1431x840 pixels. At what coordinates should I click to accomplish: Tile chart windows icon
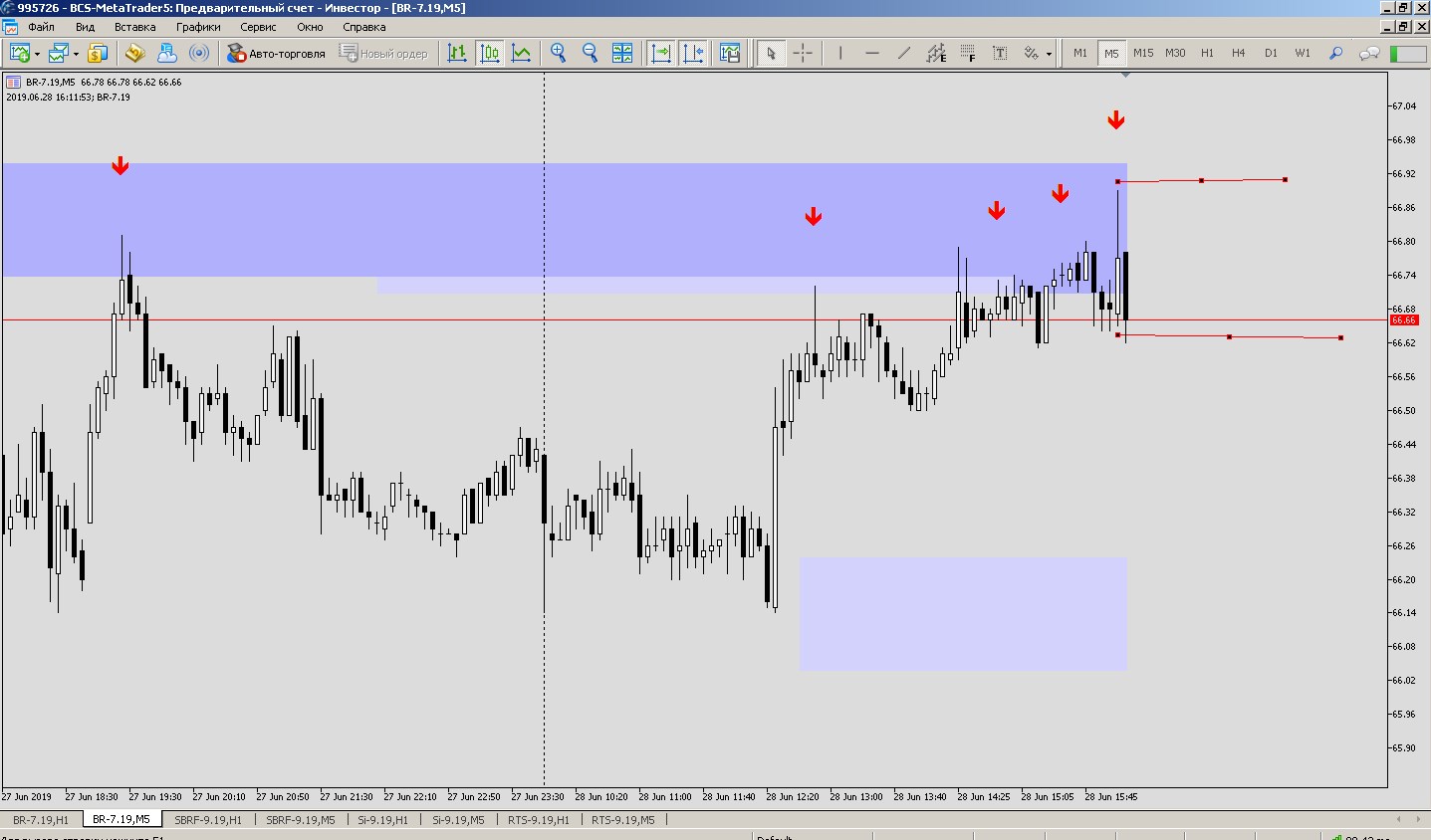(622, 53)
